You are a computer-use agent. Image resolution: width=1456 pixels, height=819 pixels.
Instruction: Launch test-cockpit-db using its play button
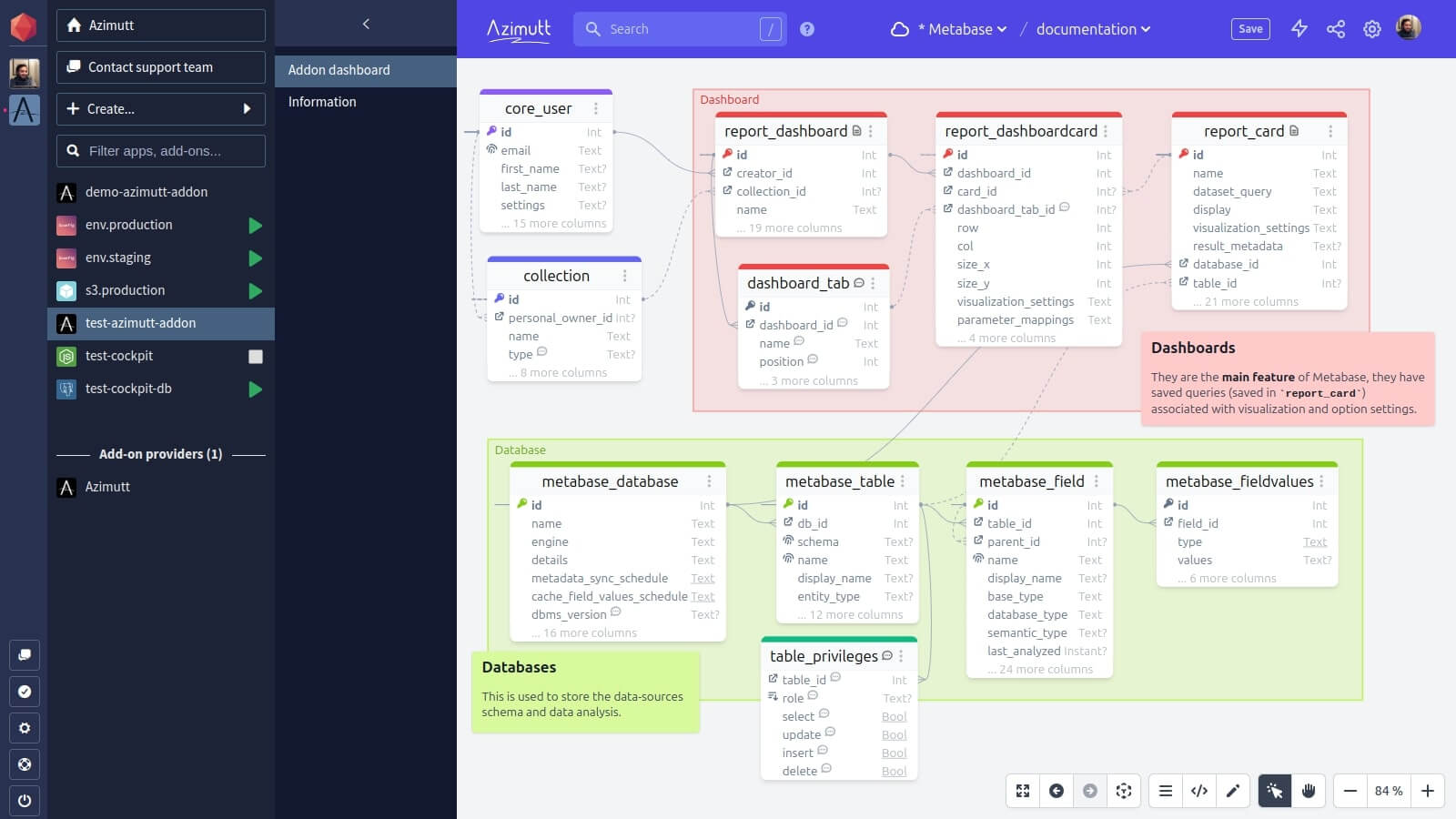[256, 389]
